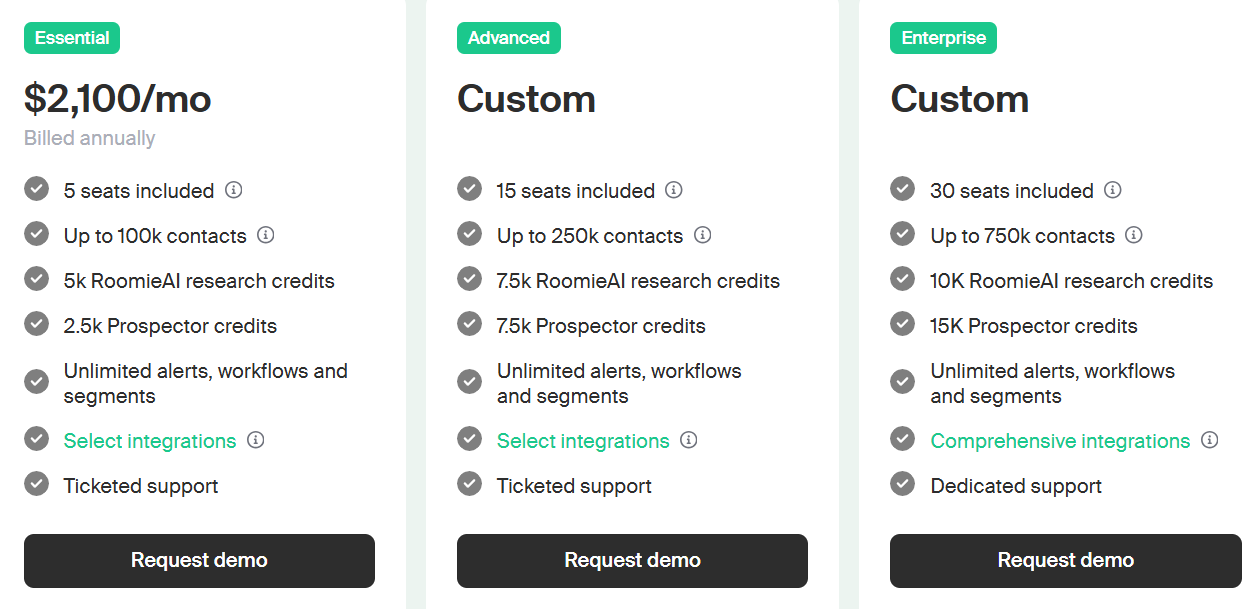
Task: Click info icon beside 5 seats included
Action: (234, 189)
